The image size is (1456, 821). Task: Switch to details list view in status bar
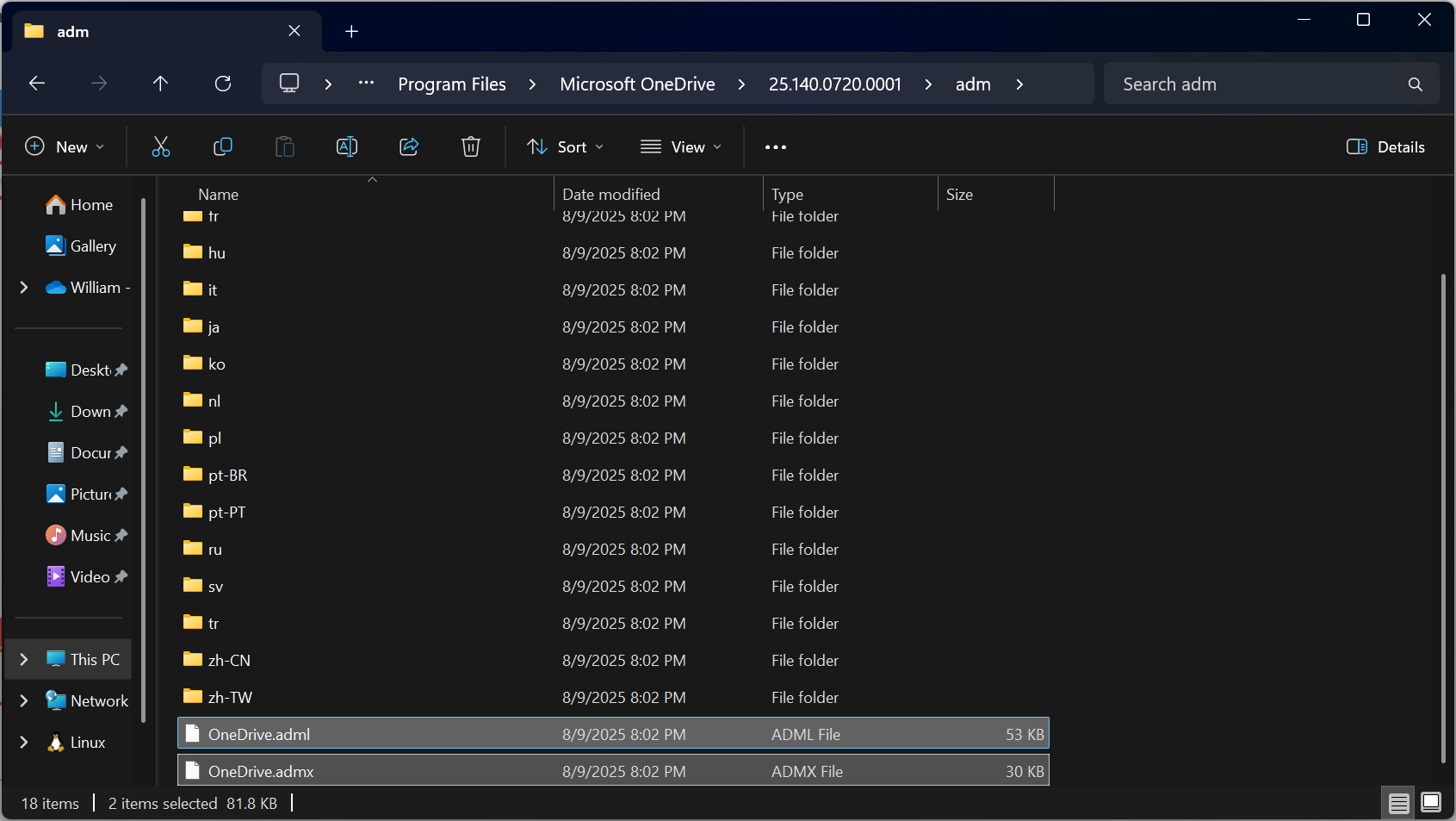pyautogui.click(x=1398, y=803)
